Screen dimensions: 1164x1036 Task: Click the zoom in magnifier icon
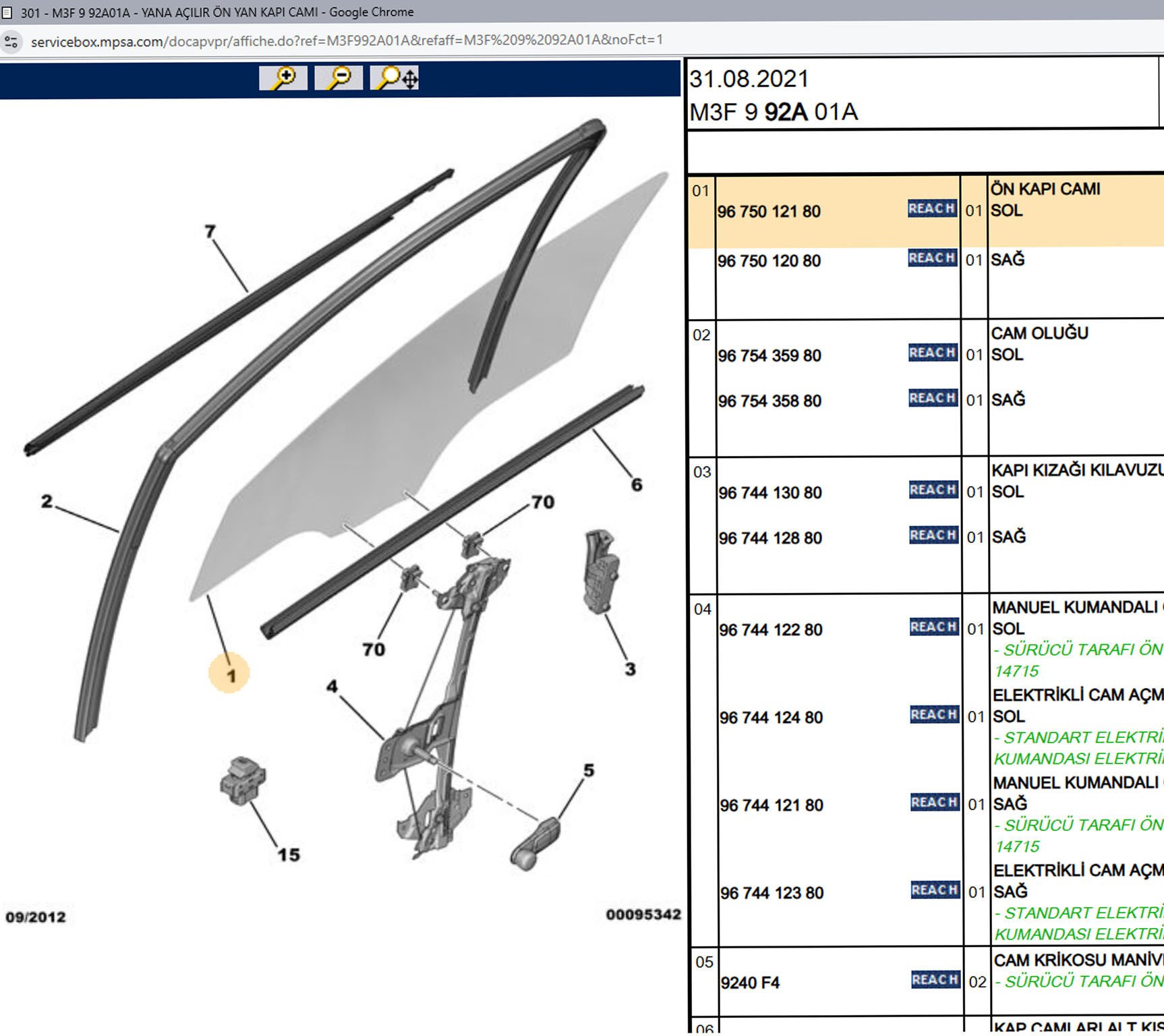tap(283, 78)
